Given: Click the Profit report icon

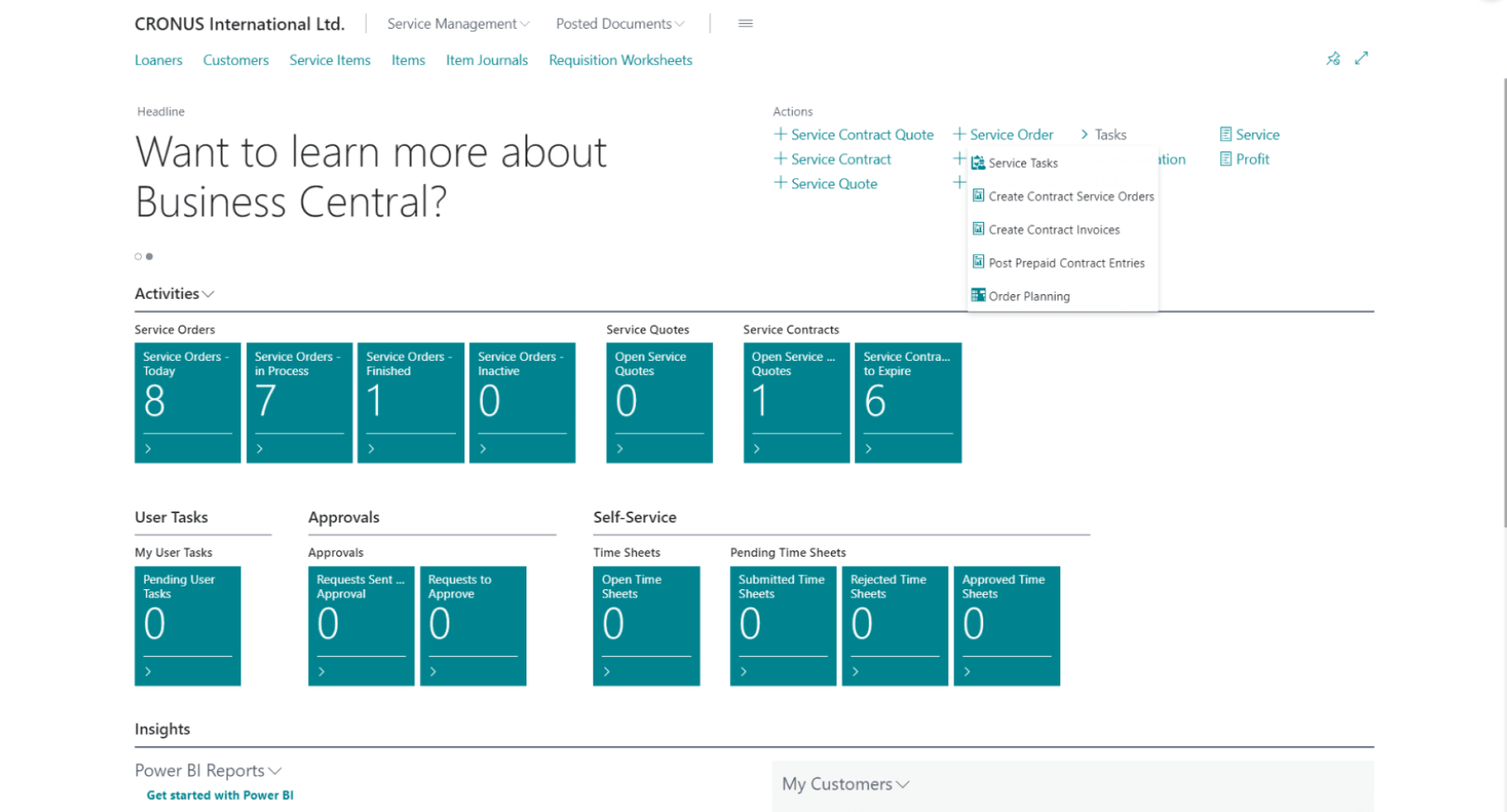Looking at the screenshot, I should [x=1226, y=159].
